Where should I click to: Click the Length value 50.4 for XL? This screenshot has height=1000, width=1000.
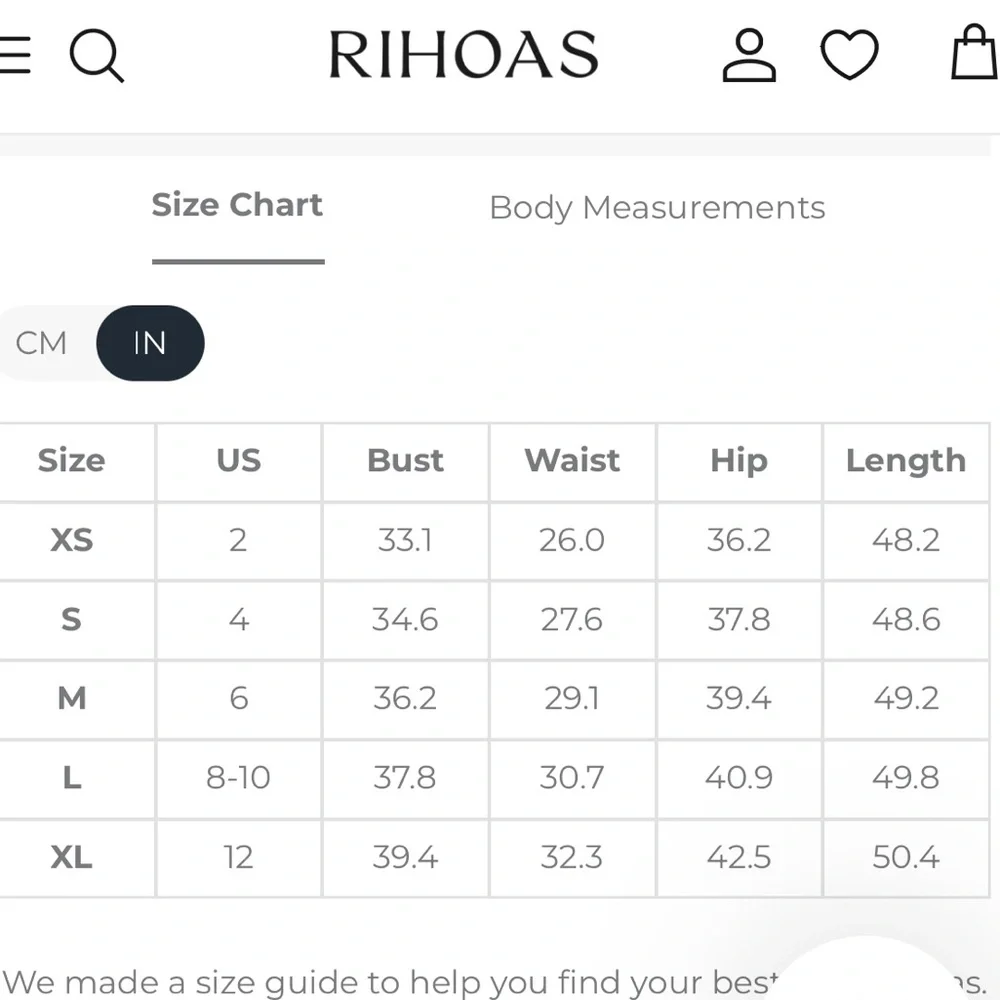(905, 858)
